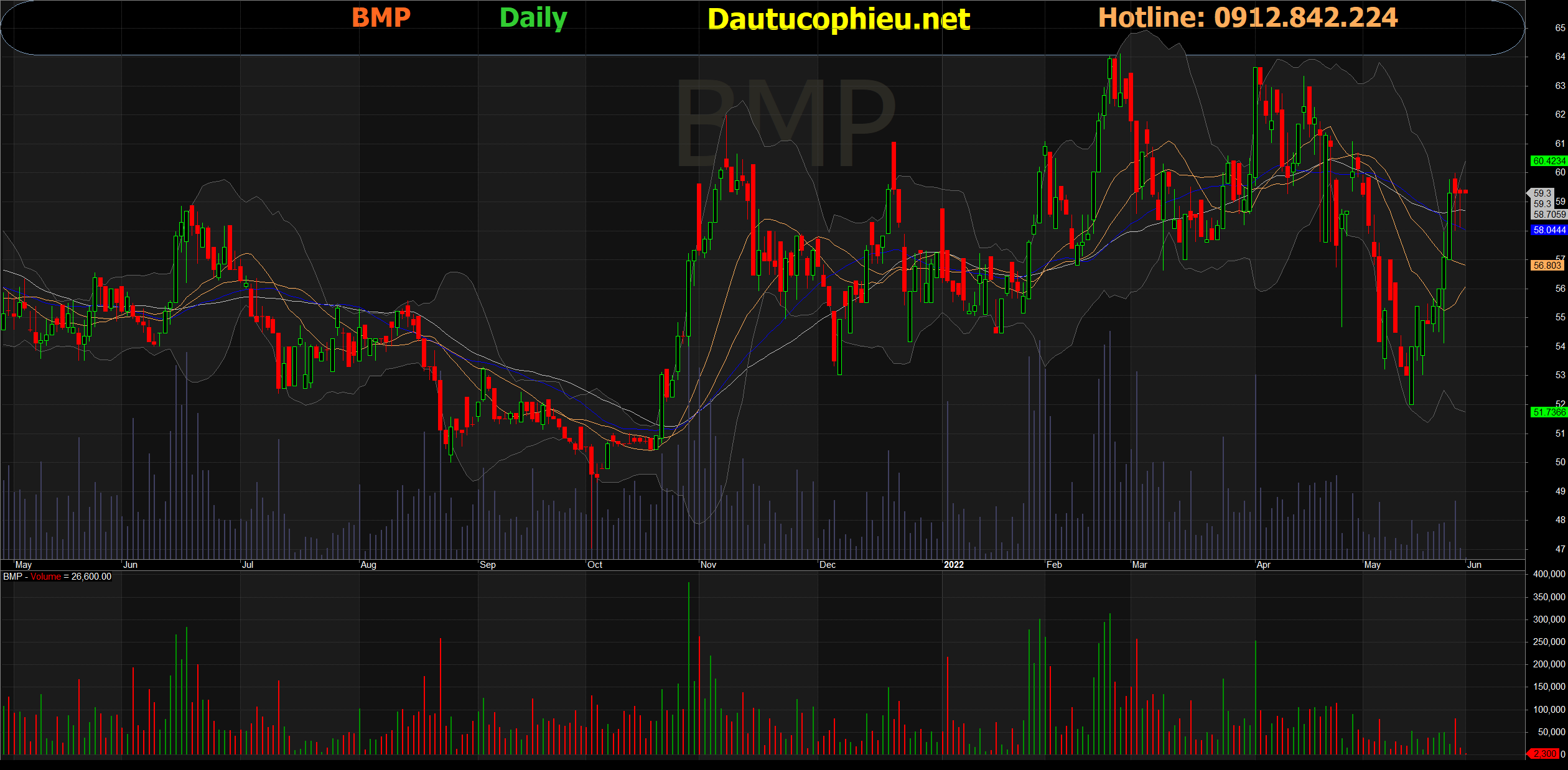This screenshot has height=770, width=1568.
Task: Click the BMP - Volume indicator label
Action: [x=57, y=577]
